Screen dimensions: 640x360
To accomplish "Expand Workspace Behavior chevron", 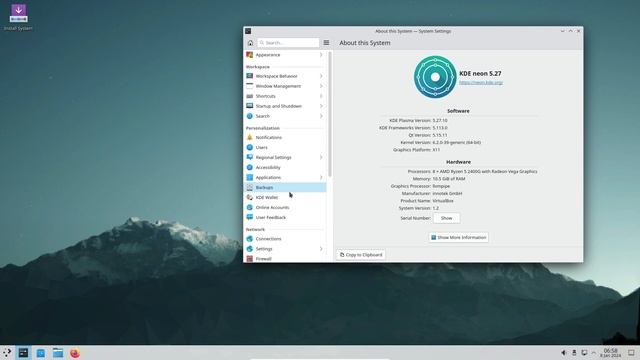I will [321, 76].
